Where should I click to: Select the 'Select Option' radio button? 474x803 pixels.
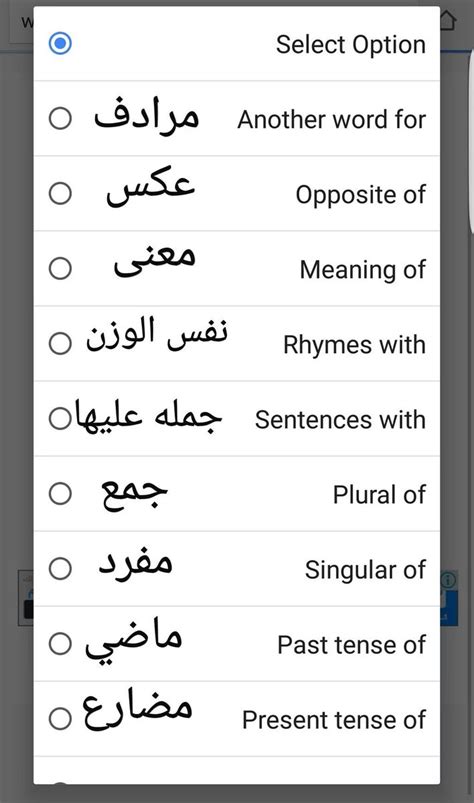coord(60,44)
